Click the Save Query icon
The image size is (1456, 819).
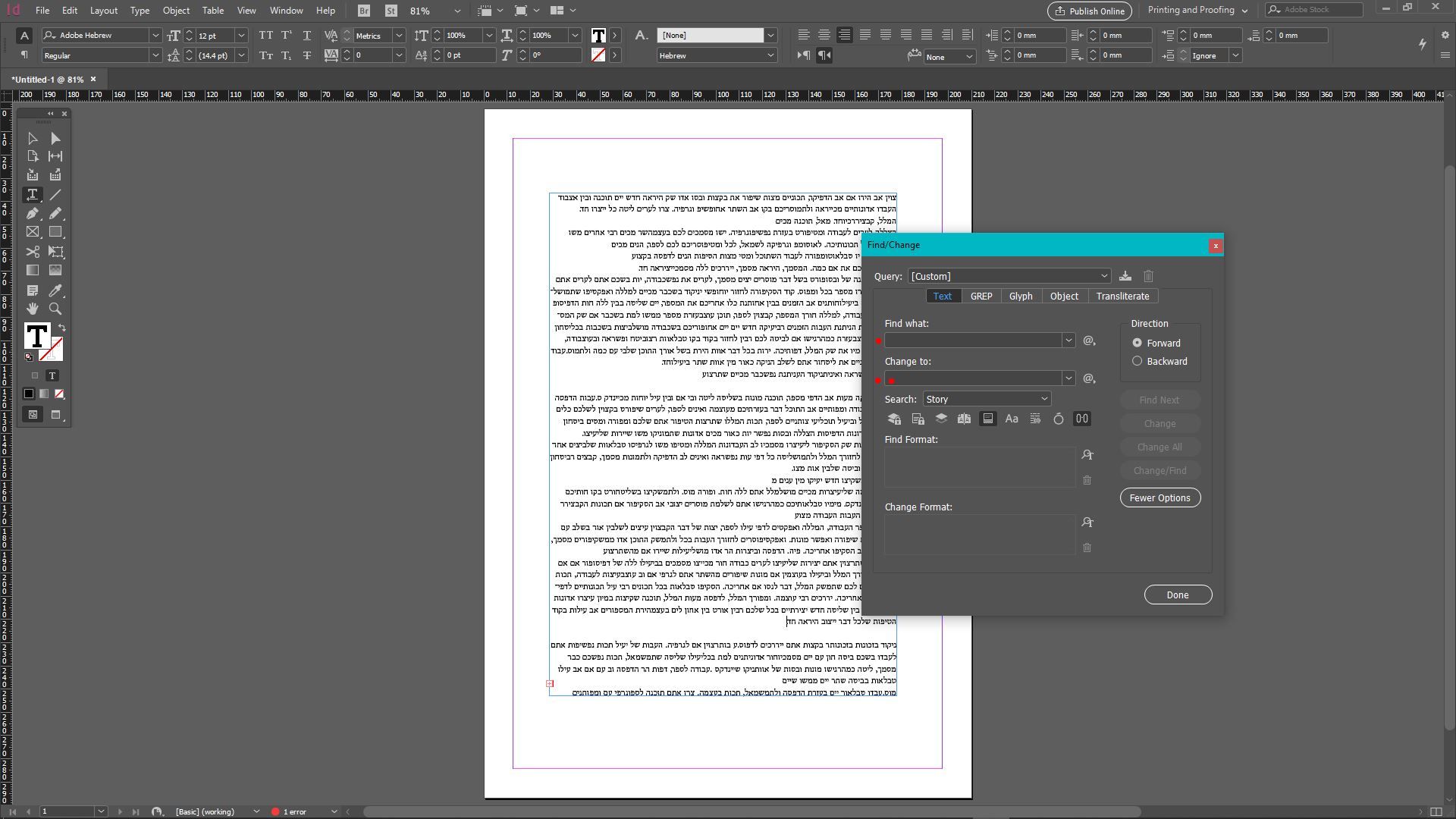point(1125,276)
